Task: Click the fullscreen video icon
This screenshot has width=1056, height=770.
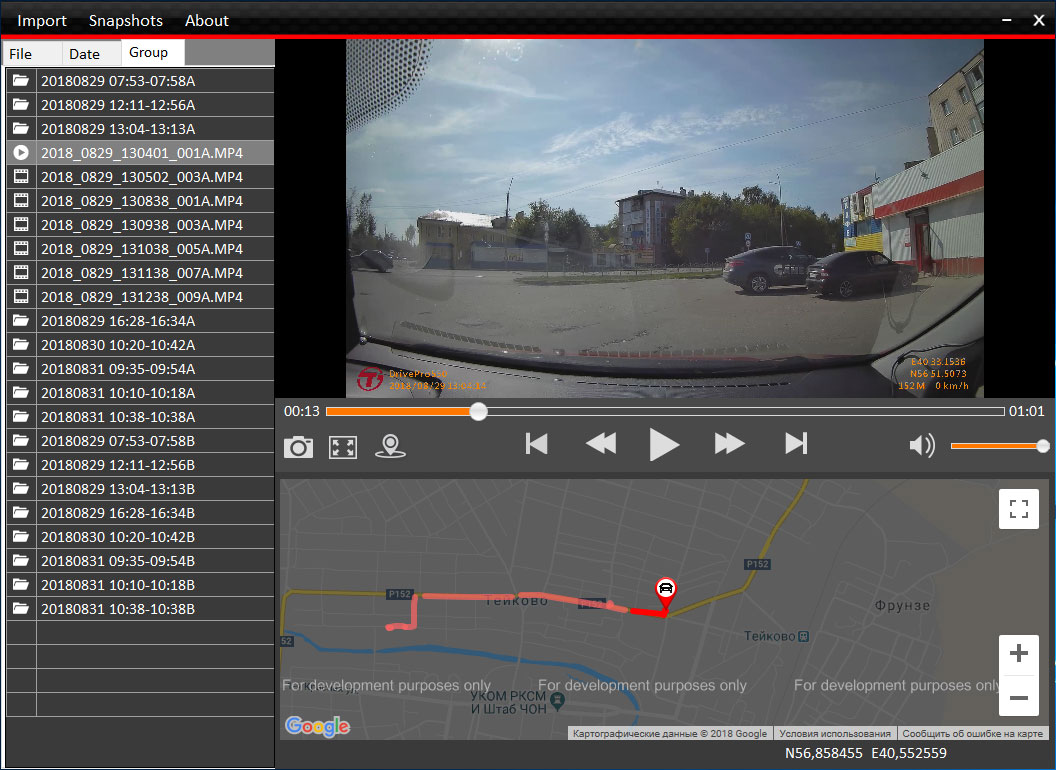Action: [x=343, y=447]
